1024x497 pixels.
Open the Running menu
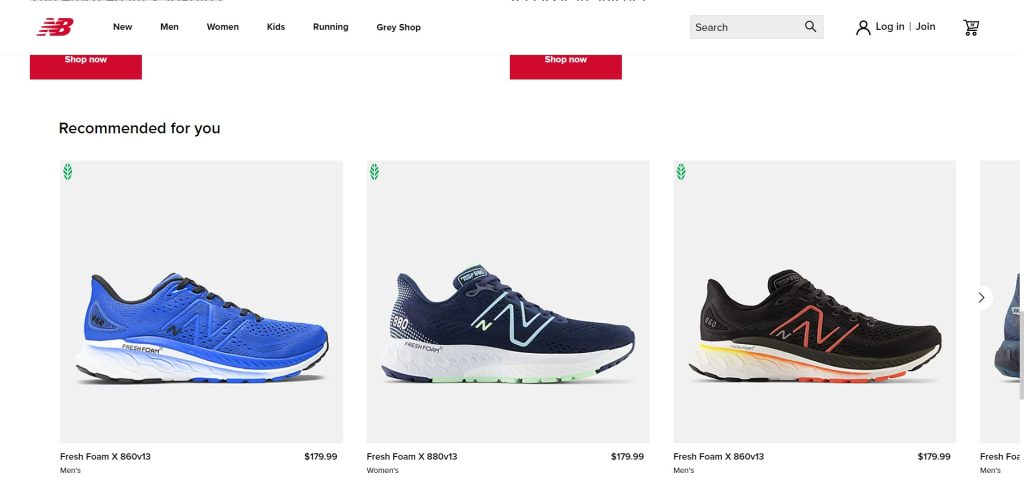point(330,27)
